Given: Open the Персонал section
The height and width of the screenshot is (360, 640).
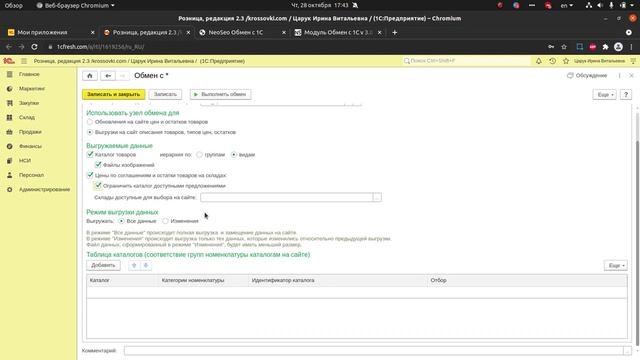Looking at the screenshot, I should point(31,175).
